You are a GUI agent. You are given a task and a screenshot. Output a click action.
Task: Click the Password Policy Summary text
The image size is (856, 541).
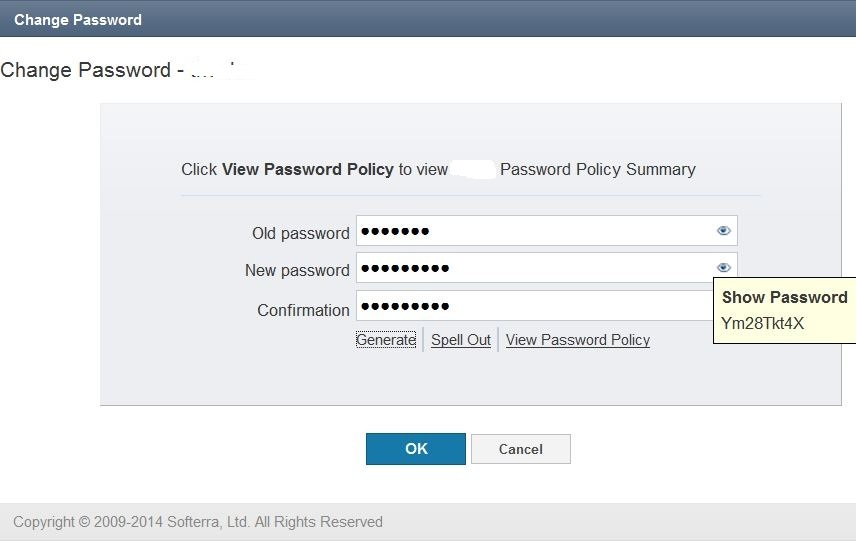[598, 169]
